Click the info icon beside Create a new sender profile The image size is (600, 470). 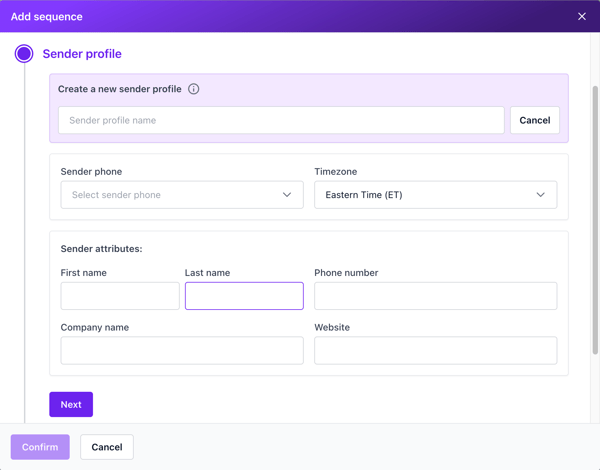pos(194,89)
